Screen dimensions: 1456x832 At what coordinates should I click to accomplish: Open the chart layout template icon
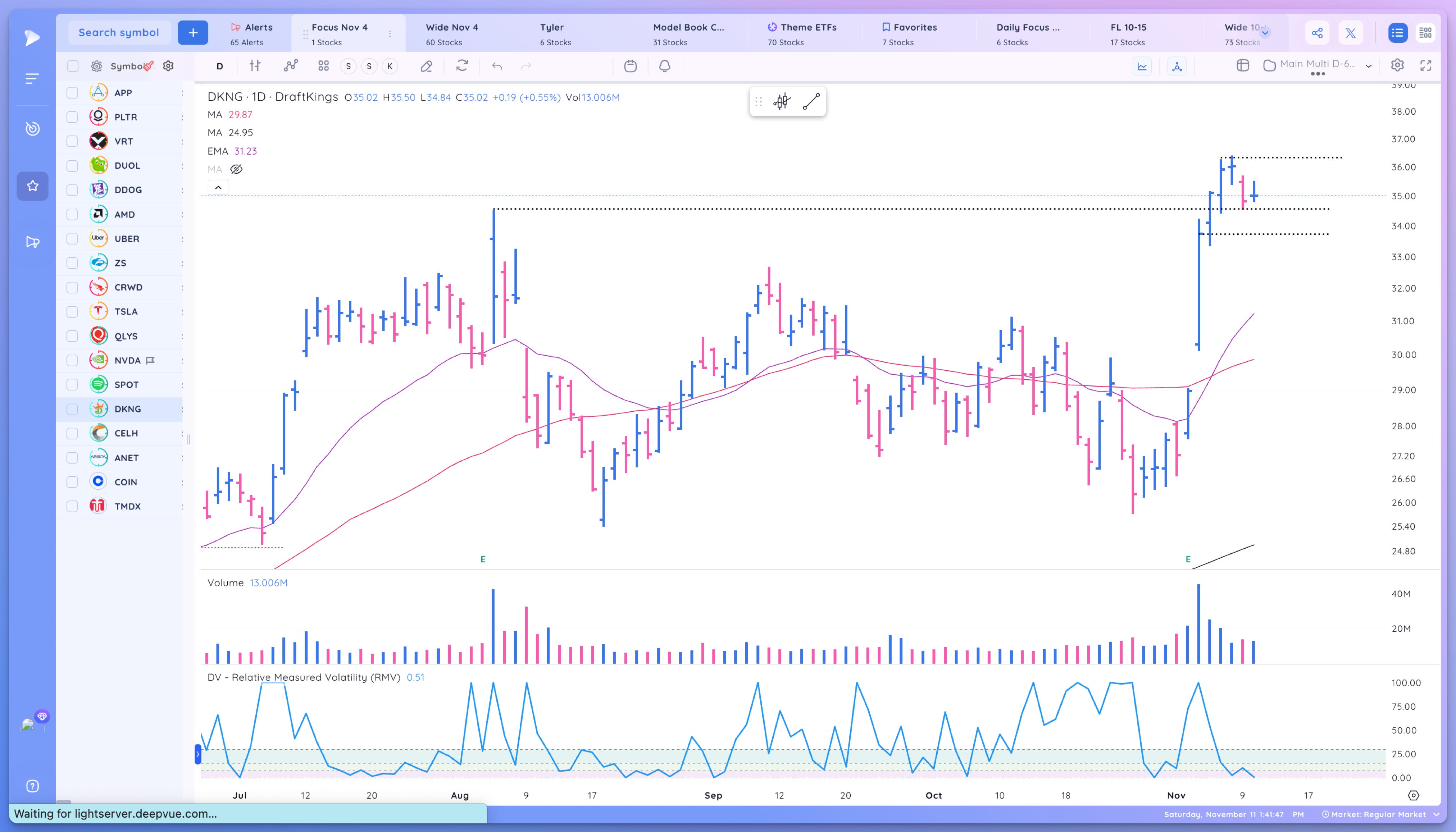coord(1243,65)
